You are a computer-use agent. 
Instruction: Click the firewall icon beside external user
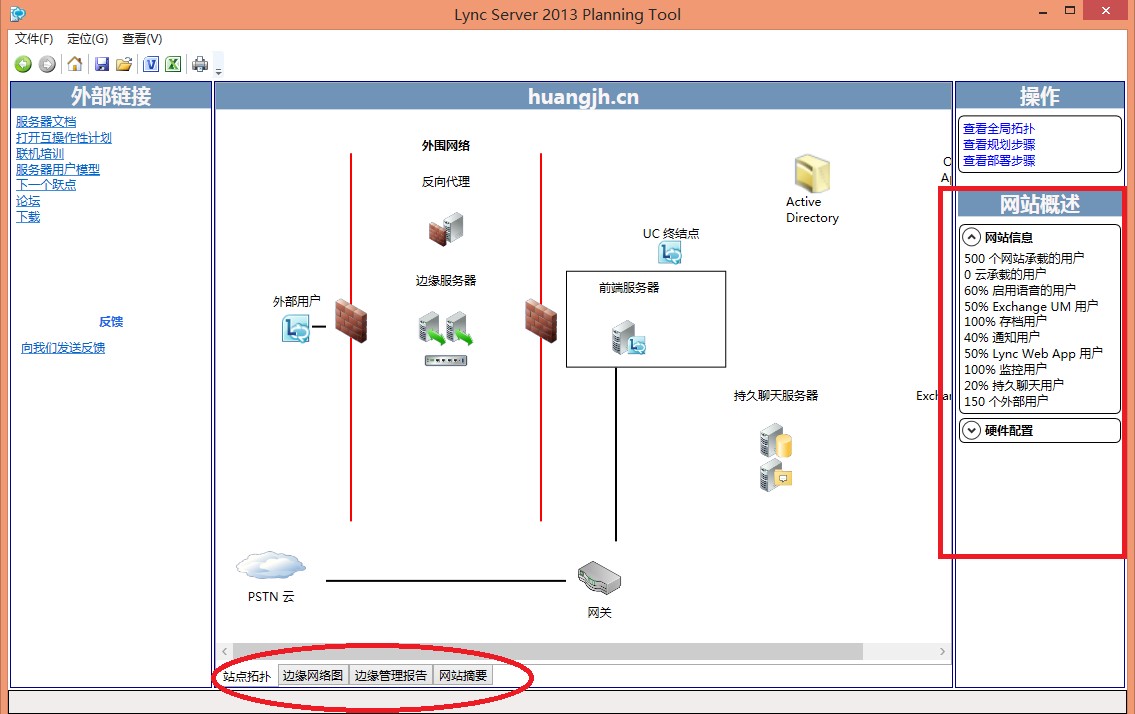[351, 321]
